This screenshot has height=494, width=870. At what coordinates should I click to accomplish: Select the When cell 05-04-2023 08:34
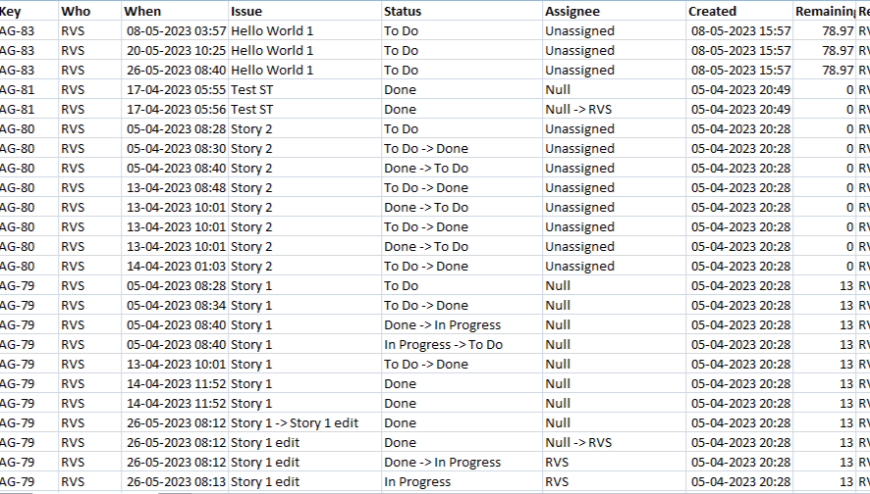pyautogui.click(x=176, y=306)
